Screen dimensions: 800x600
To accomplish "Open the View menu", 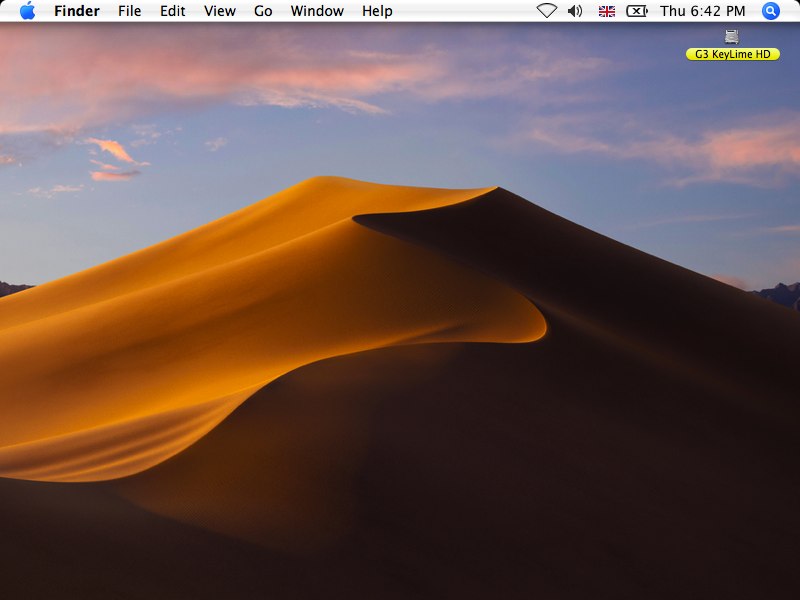I will pos(219,11).
